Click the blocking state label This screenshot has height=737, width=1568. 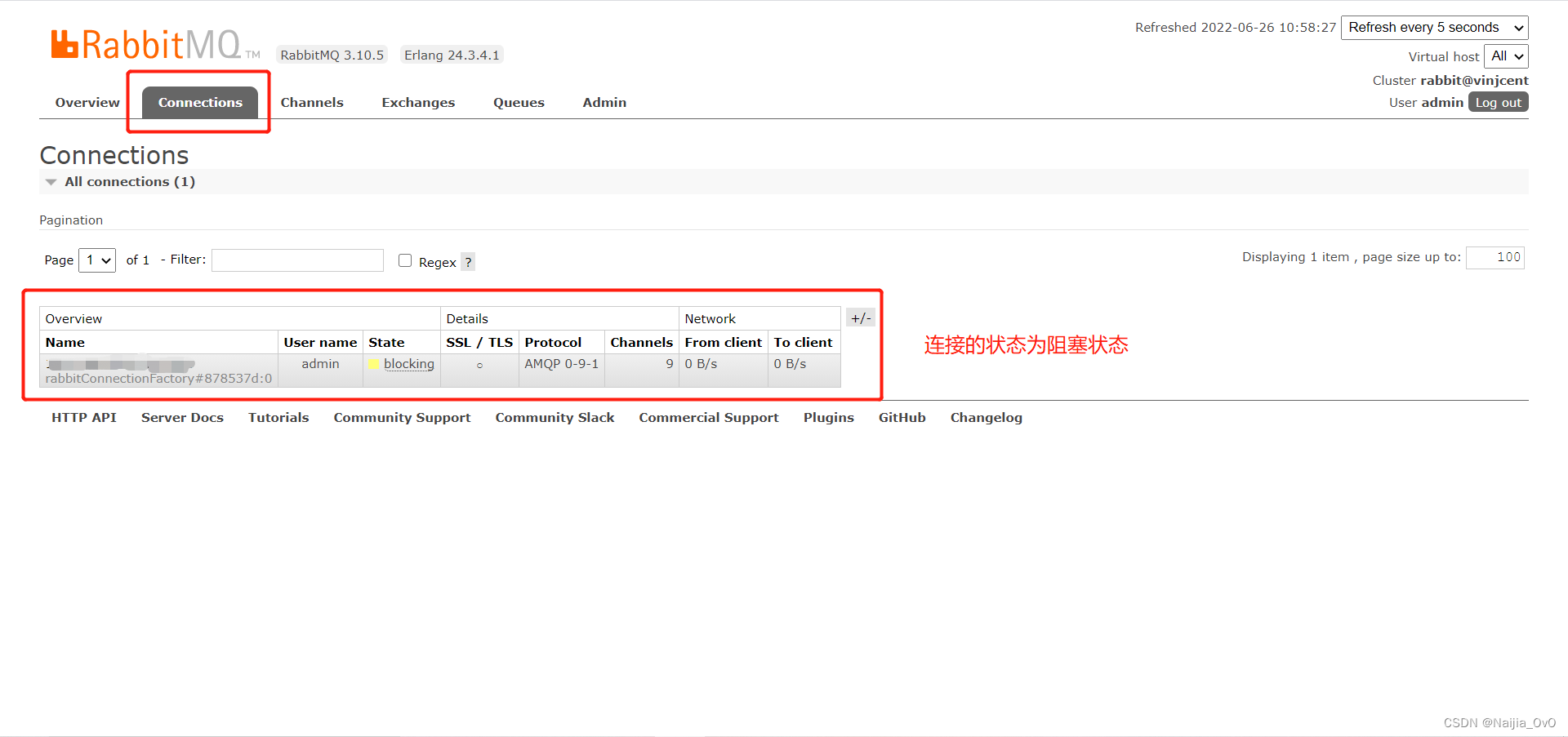[409, 364]
